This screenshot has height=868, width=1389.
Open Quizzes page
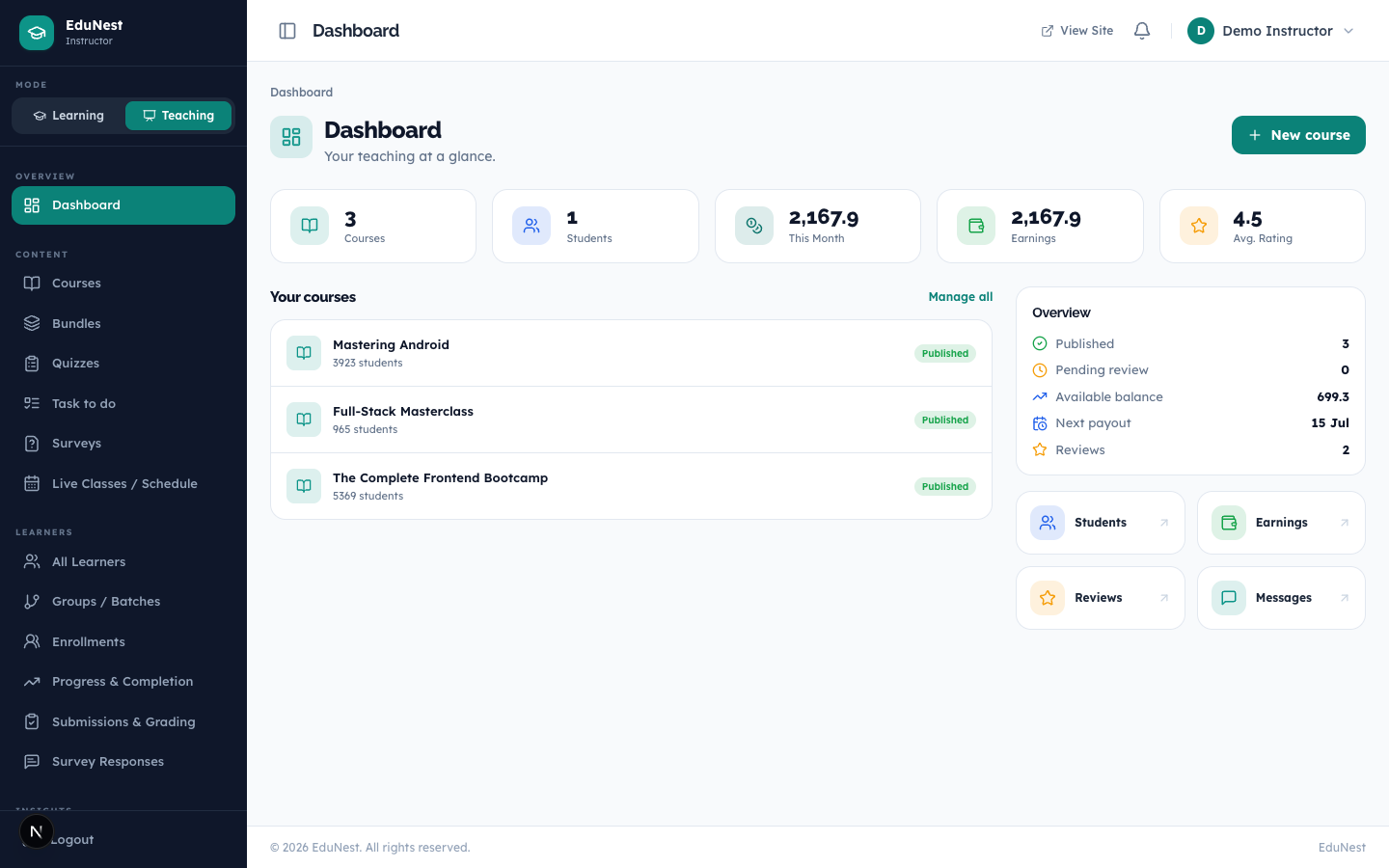pyautogui.click(x=123, y=364)
